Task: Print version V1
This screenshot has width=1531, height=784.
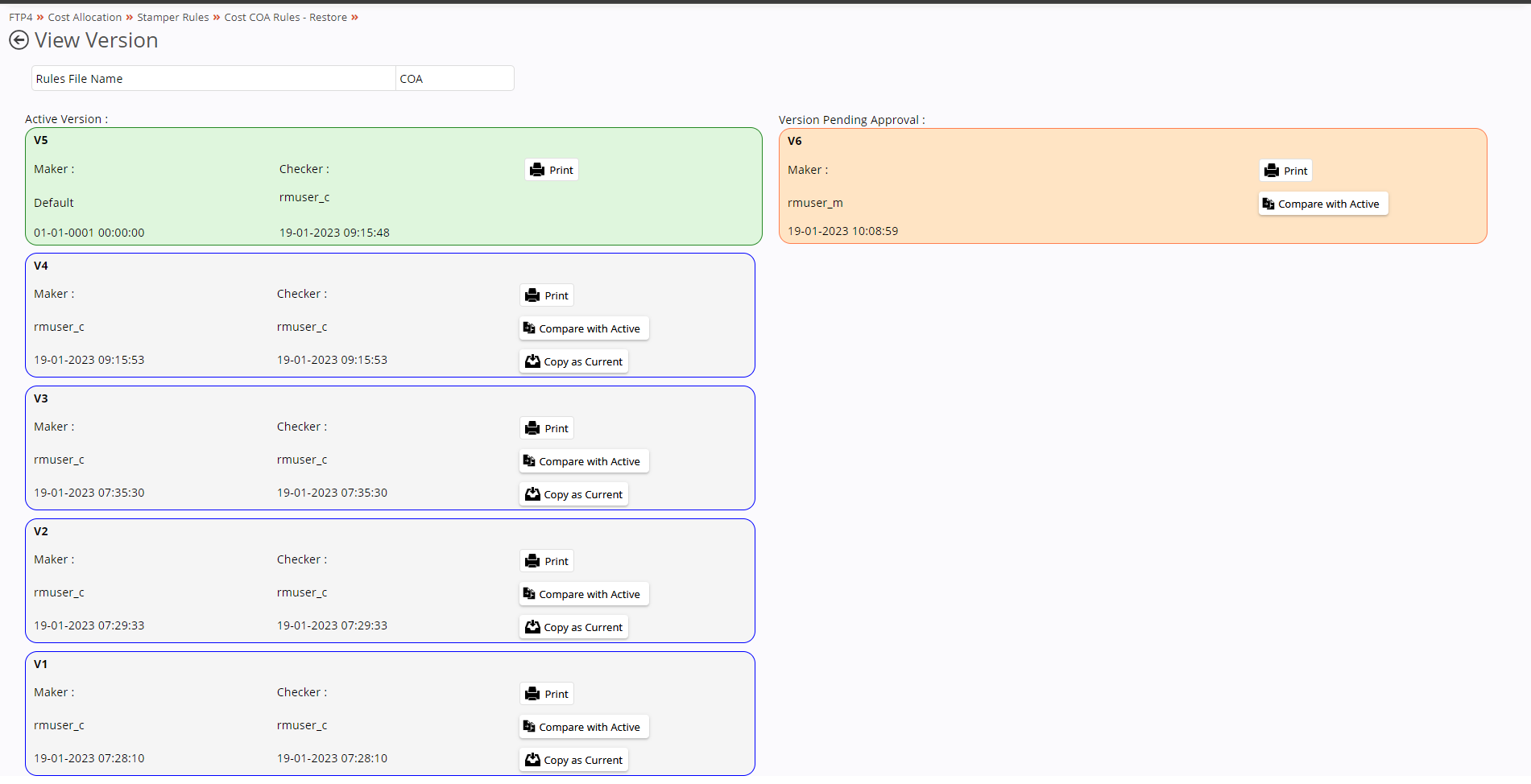Action: point(547,694)
